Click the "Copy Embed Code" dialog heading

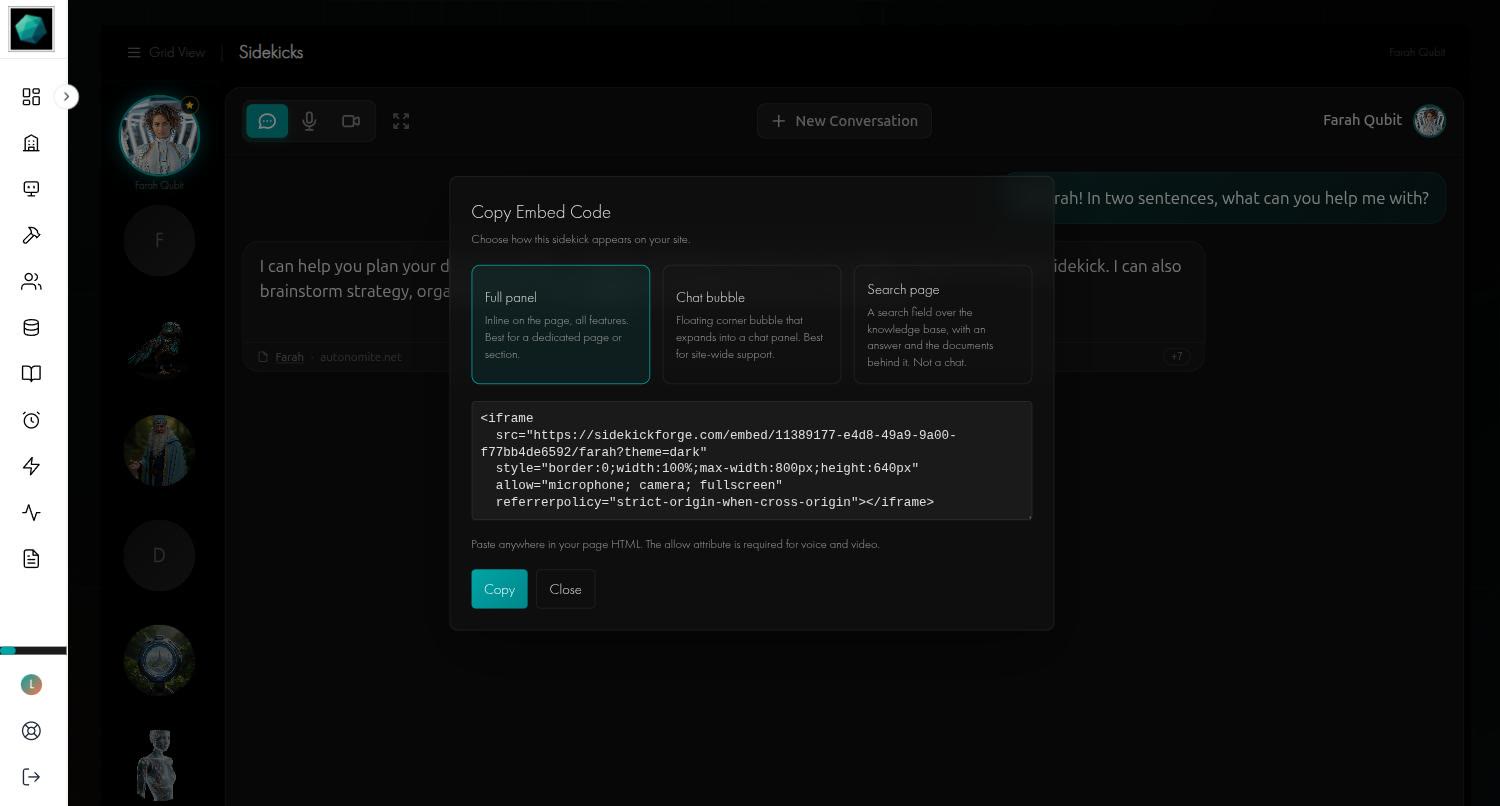[x=541, y=212]
